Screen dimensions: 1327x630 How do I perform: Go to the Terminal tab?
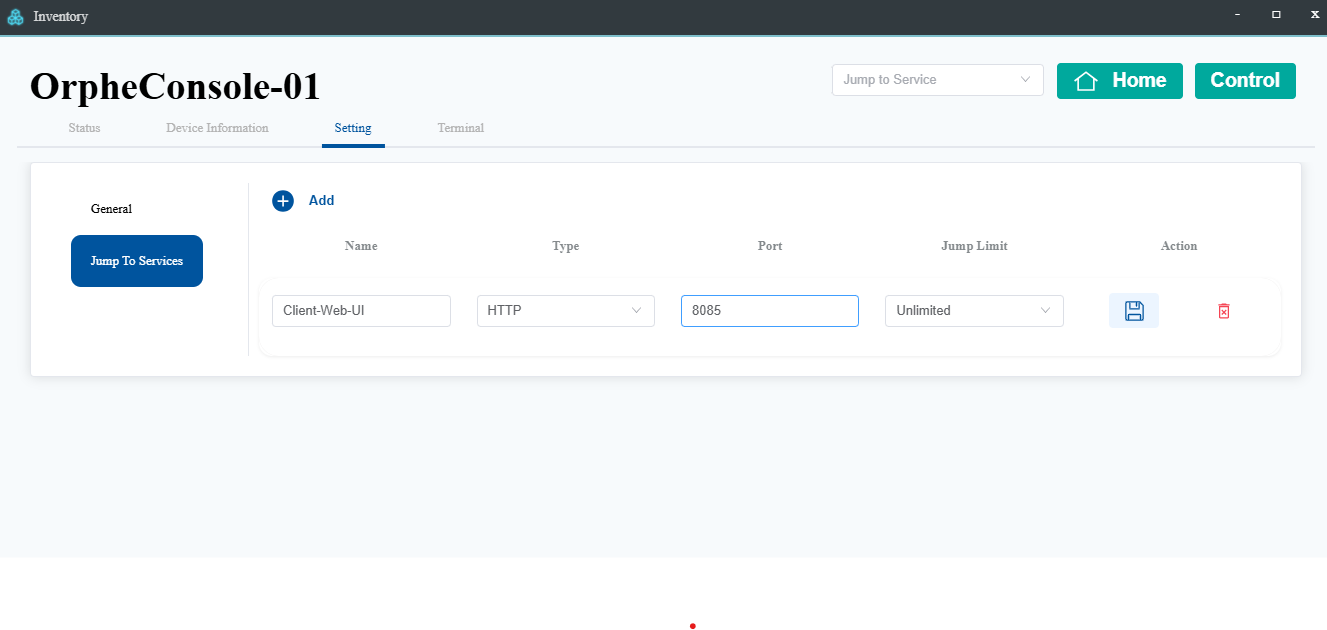(460, 128)
